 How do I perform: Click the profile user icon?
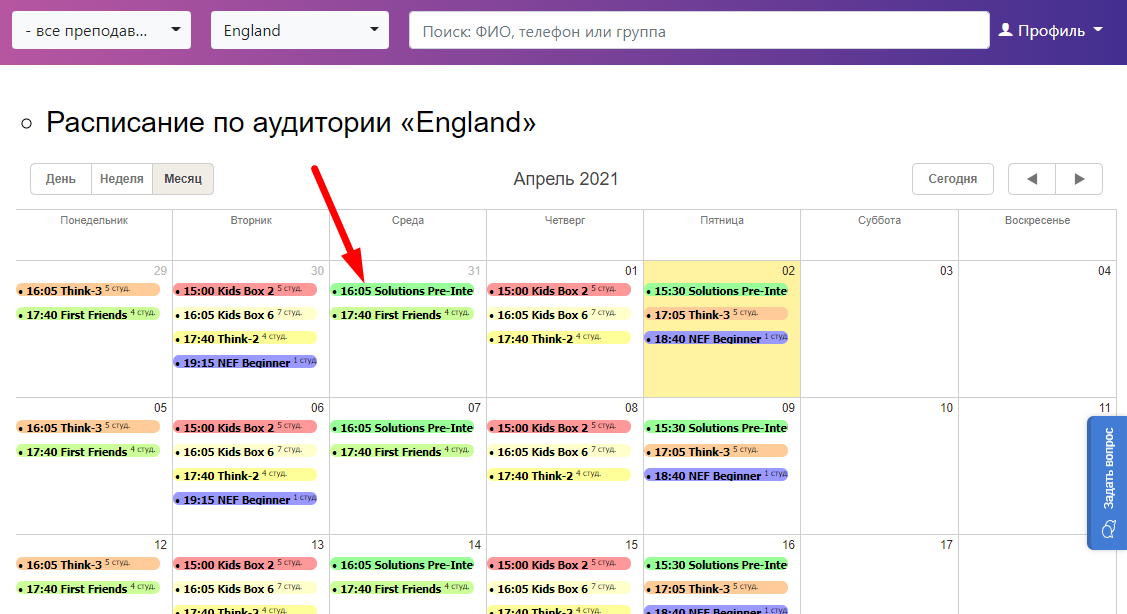pos(1006,29)
